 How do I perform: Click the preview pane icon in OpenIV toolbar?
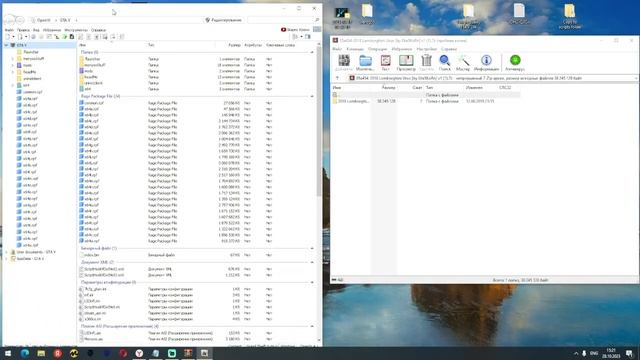pyautogui.click(x=308, y=37)
